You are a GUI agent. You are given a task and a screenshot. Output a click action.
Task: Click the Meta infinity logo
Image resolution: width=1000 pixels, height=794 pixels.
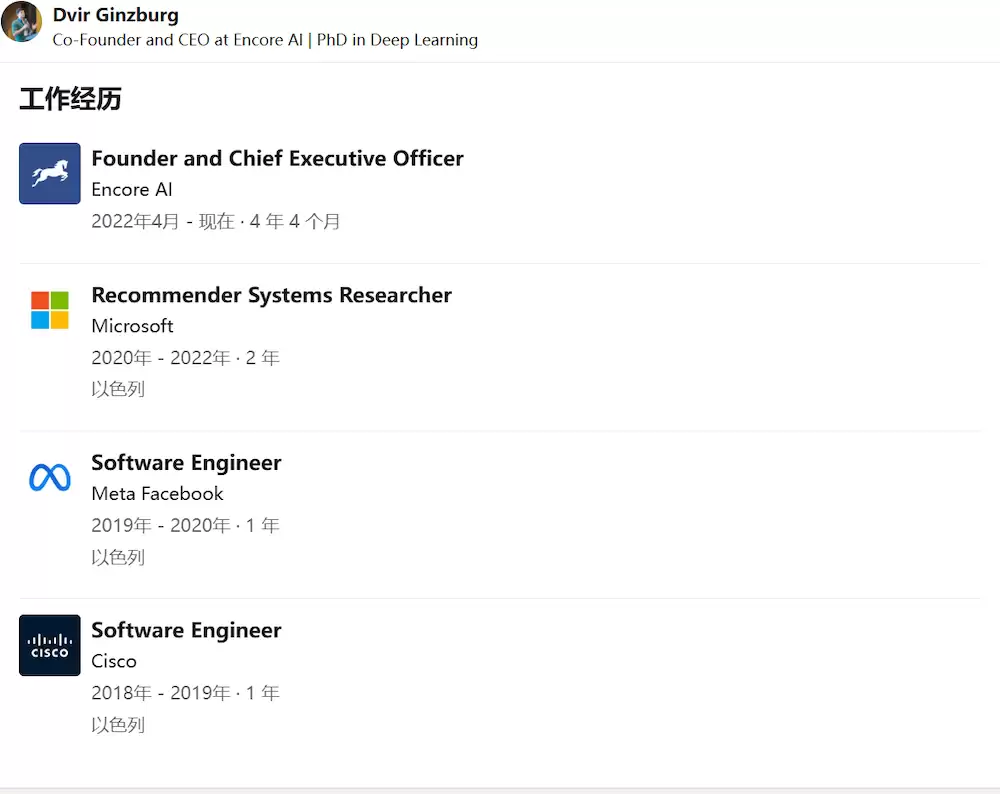(x=50, y=478)
